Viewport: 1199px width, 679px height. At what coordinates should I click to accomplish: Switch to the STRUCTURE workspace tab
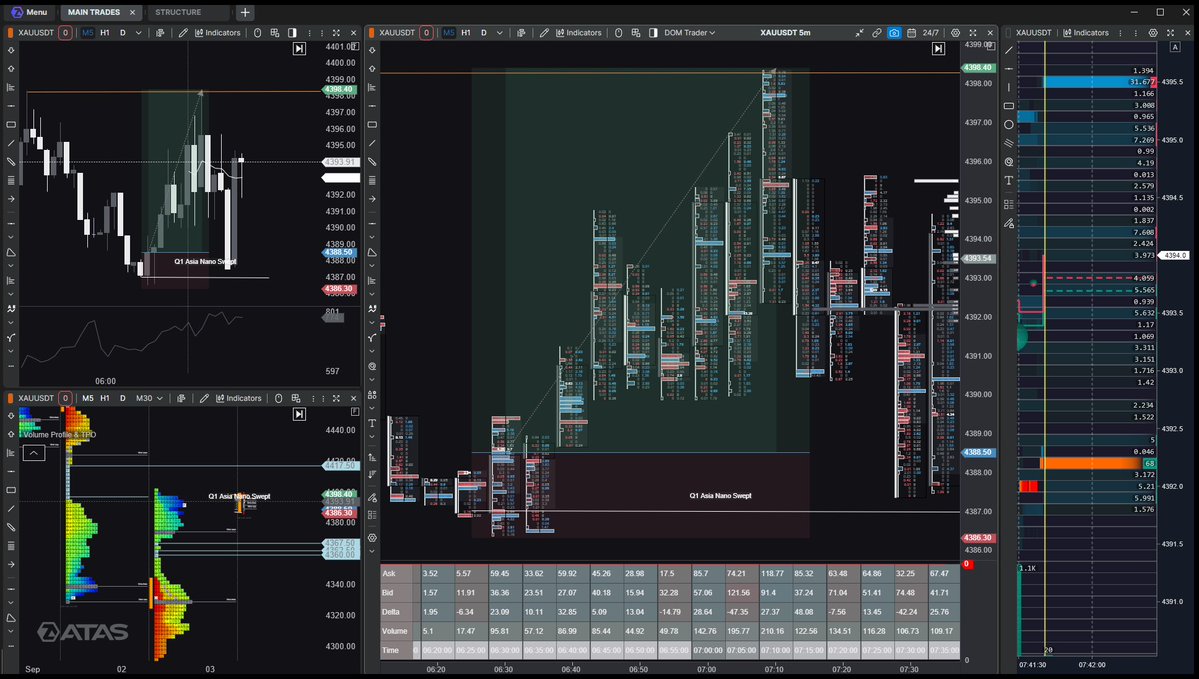click(x=178, y=12)
